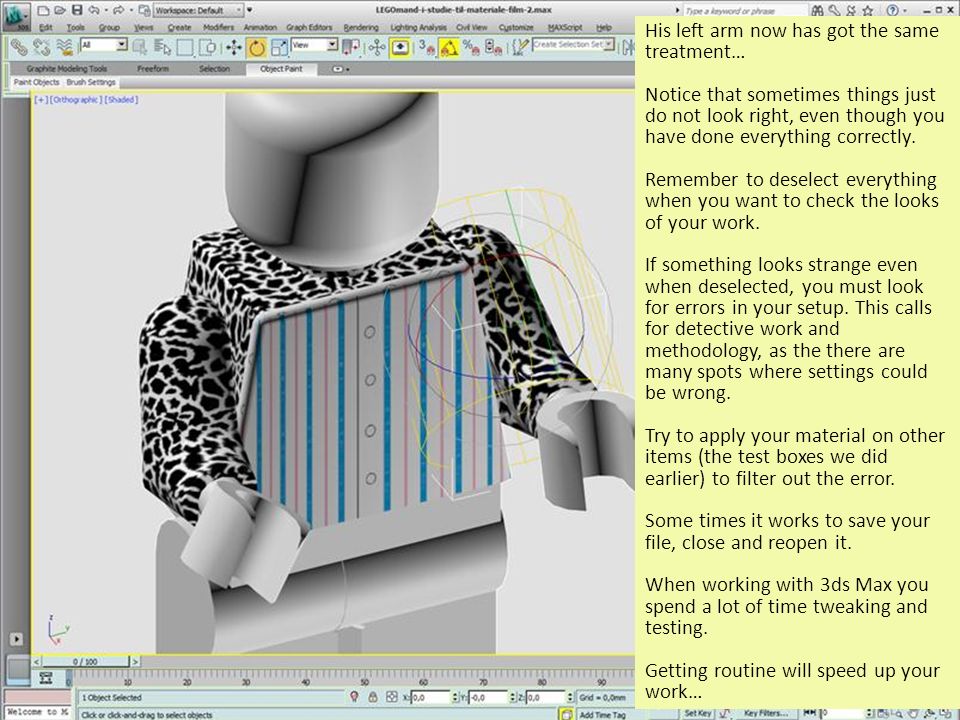The width and height of the screenshot is (960, 720).
Task: Step the time slider forward with right arrow
Action: [135, 662]
